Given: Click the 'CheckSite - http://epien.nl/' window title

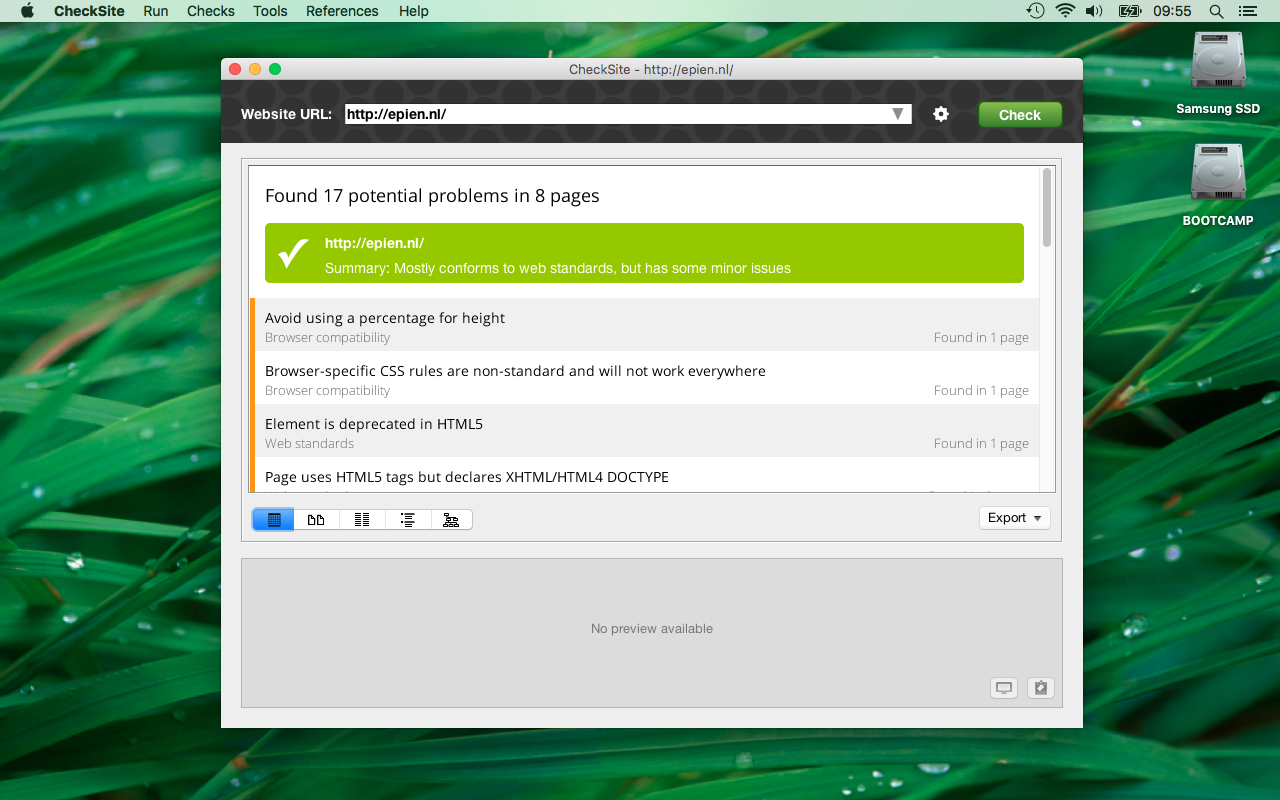Looking at the screenshot, I should pos(651,69).
